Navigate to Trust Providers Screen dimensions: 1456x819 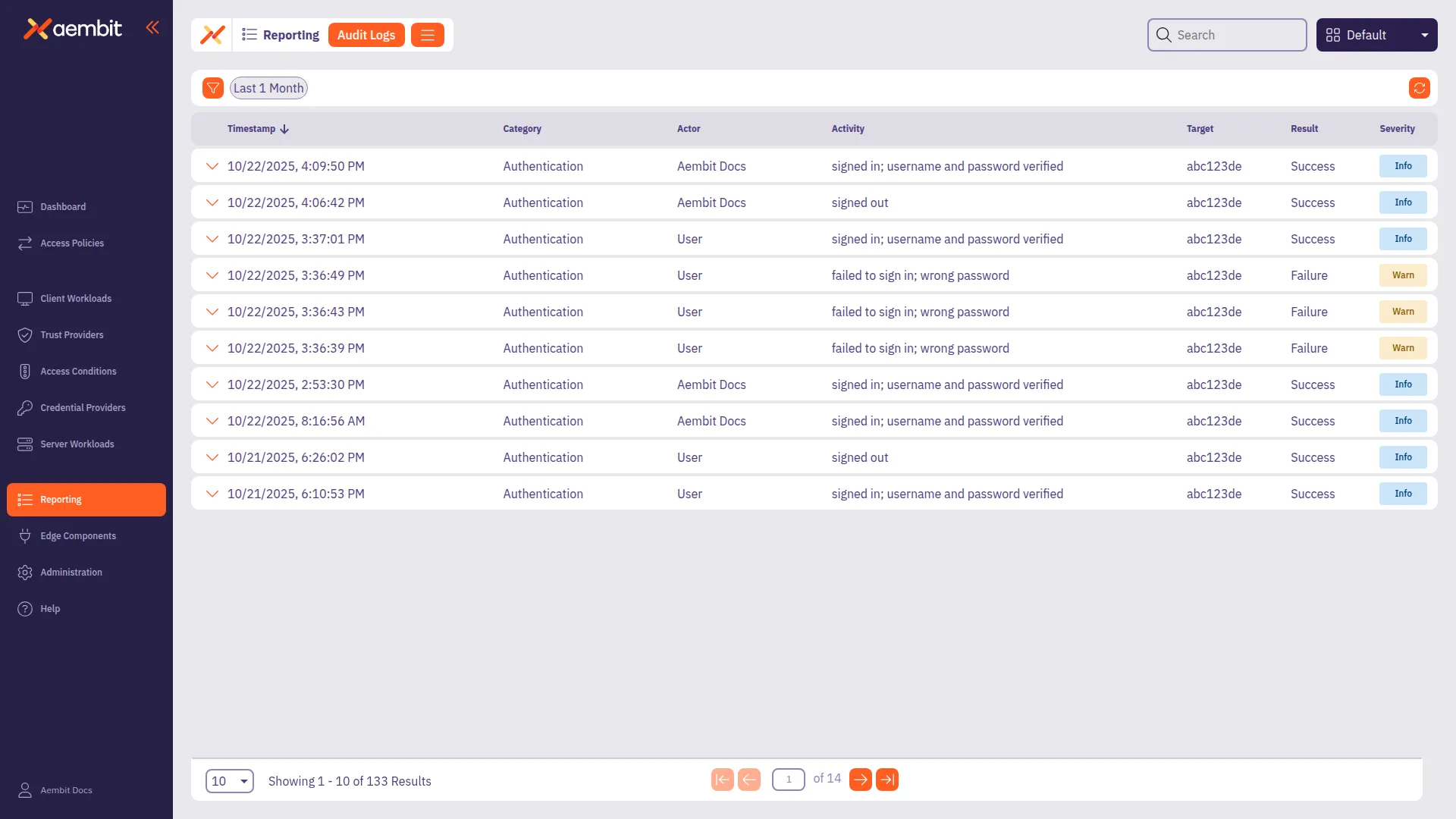(72, 334)
